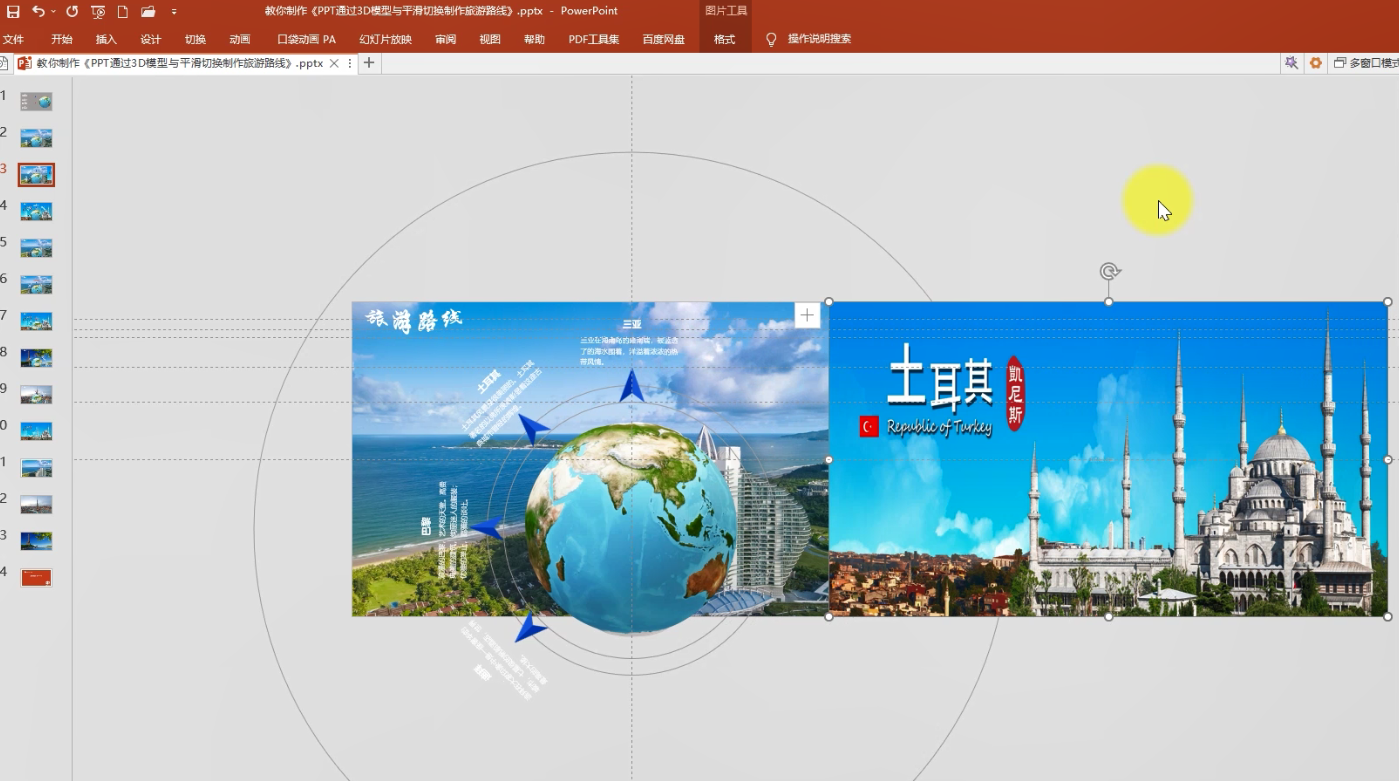The width and height of the screenshot is (1399, 781).
Task: Switch to the 开始 ribbon tab
Action: (62, 39)
